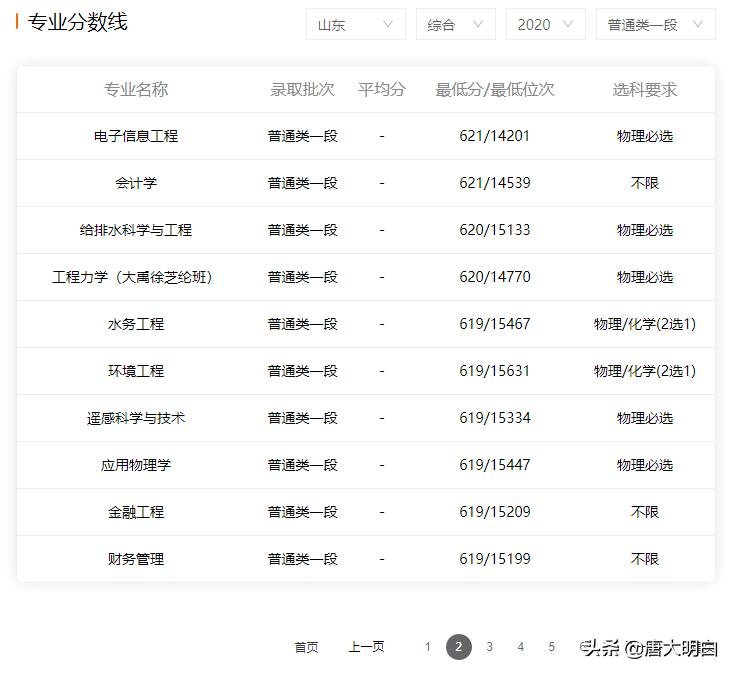The width and height of the screenshot is (735, 674).
Task: Click the chevron arrow in the 山东 selector
Action: pos(388,24)
